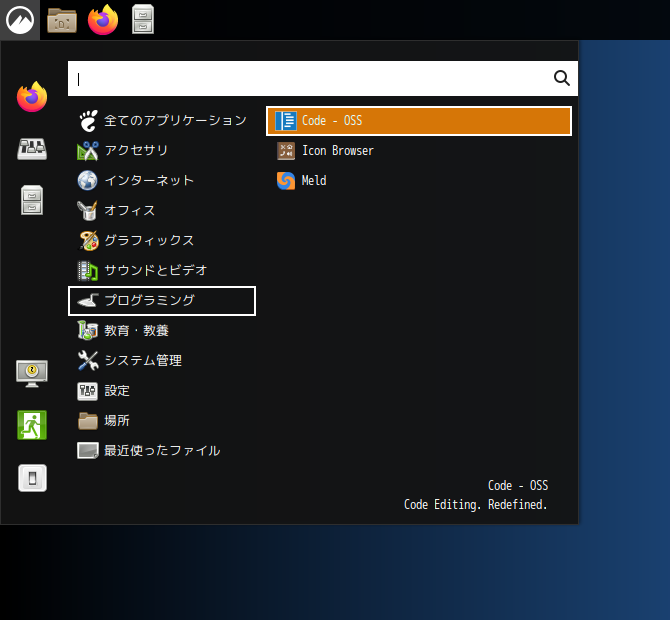
Task: Click the shutdown power switch icon
Action: [x=32, y=478]
